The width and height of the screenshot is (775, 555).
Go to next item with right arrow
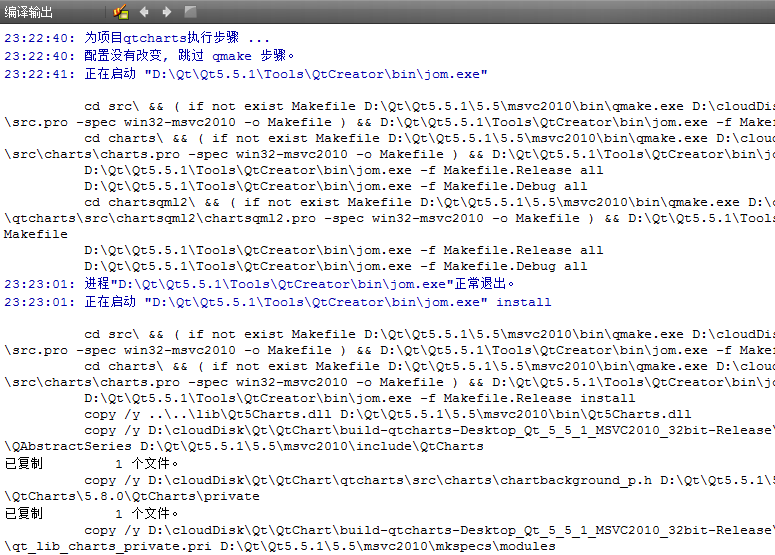[167, 11]
